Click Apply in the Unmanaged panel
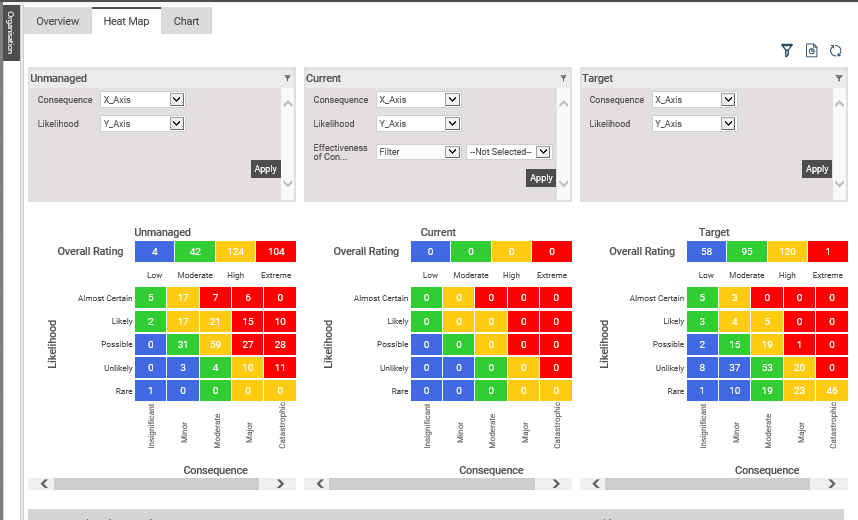This screenshot has width=858, height=520. [x=265, y=169]
